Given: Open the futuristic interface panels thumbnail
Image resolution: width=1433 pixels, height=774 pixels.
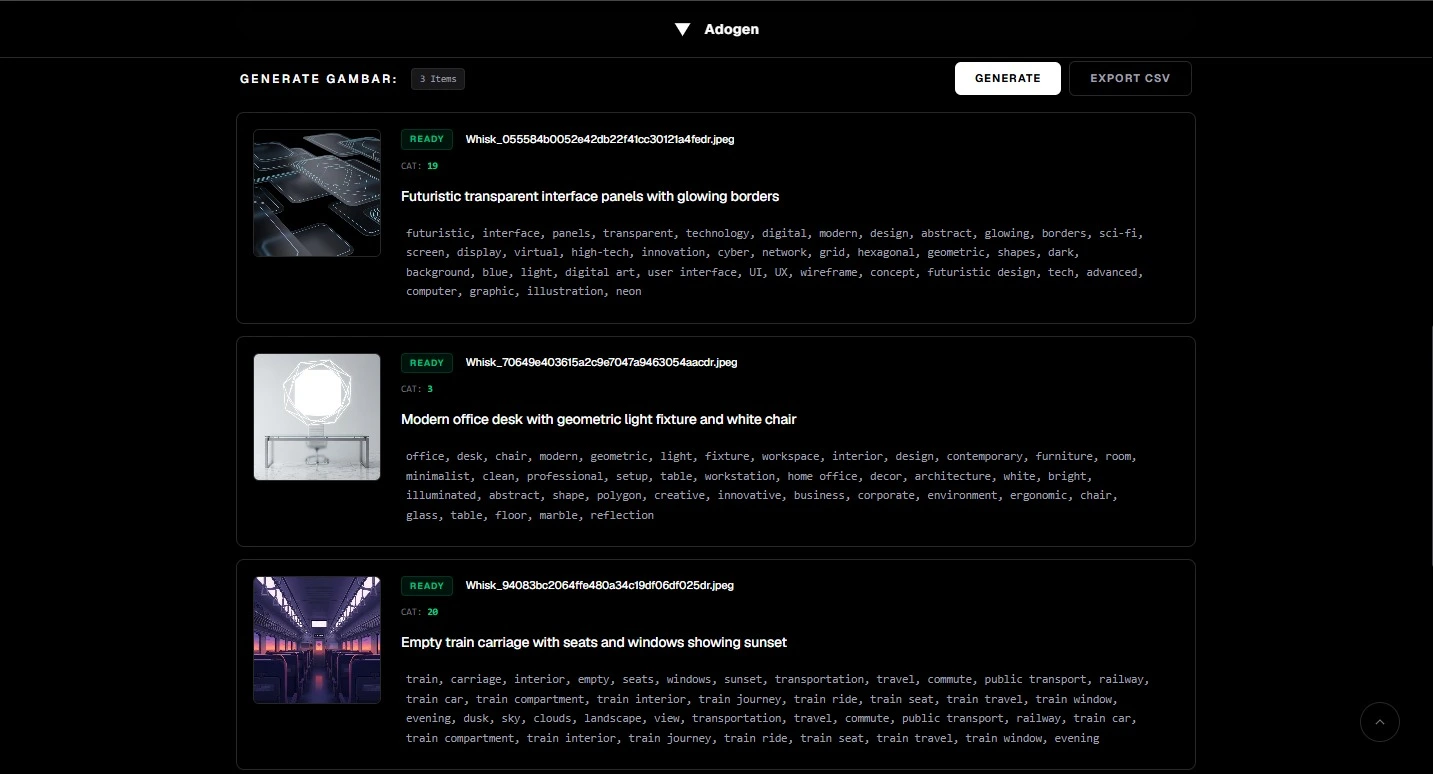Looking at the screenshot, I should pos(316,193).
